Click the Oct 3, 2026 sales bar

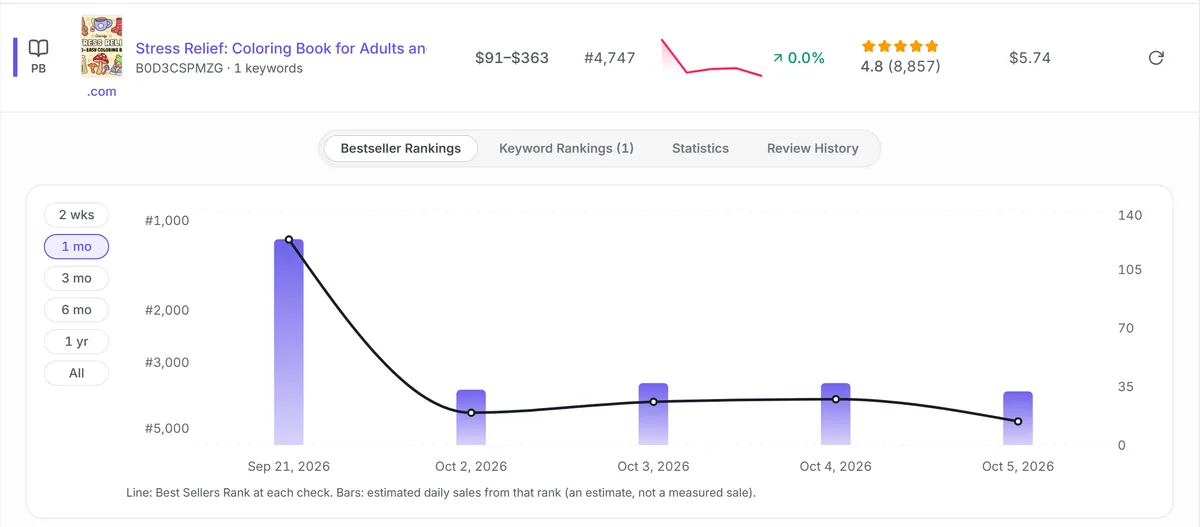[653, 414]
